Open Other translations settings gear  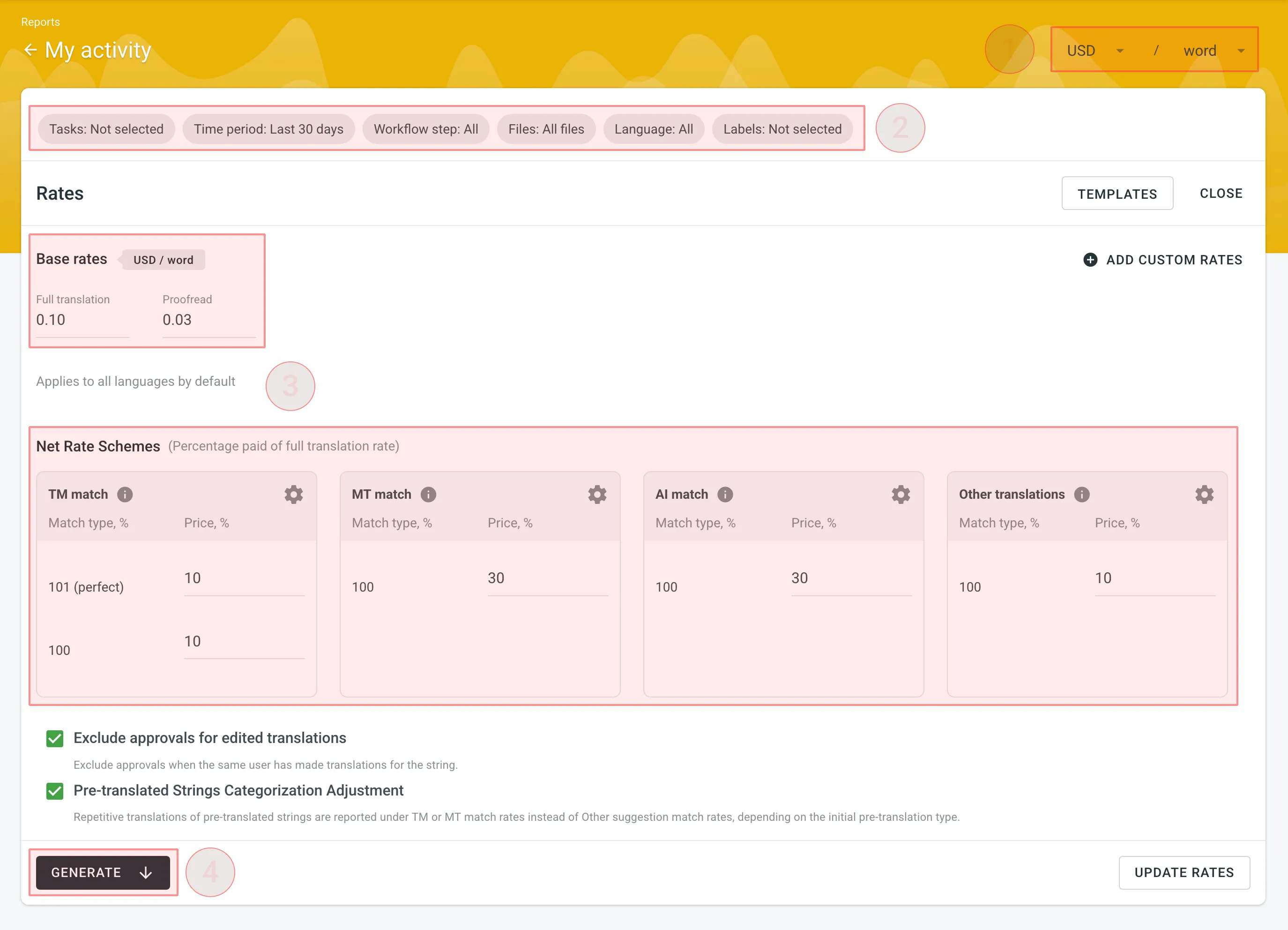(1204, 494)
